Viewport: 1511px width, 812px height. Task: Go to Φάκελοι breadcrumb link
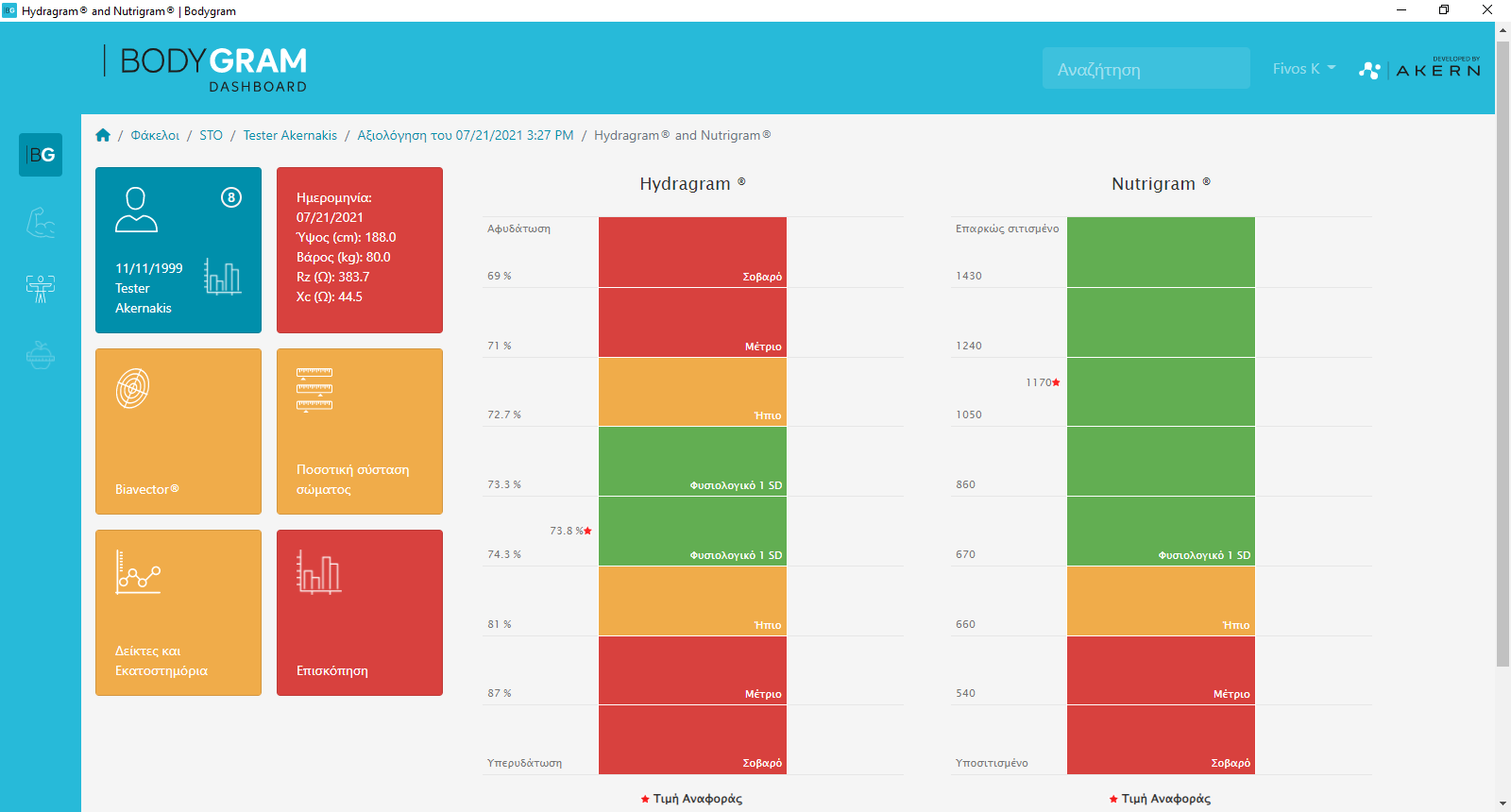pos(155,135)
